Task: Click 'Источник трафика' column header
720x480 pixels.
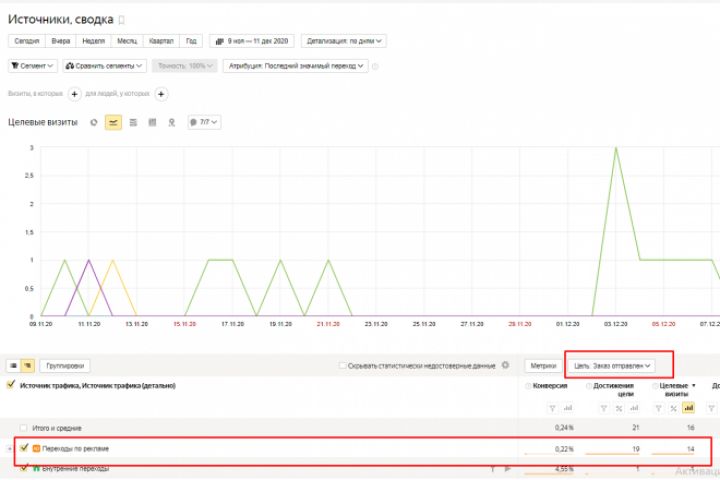Action: click(97, 386)
